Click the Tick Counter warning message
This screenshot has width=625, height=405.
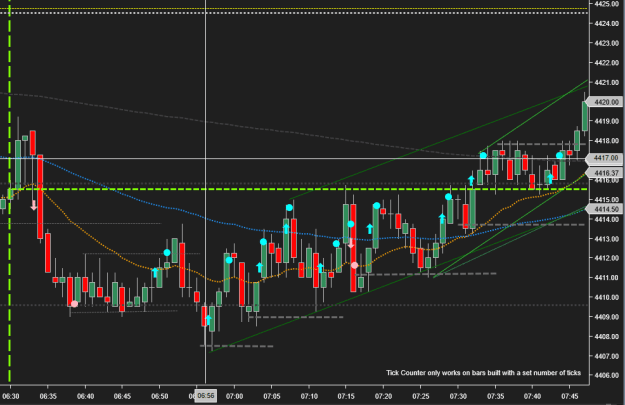point(483,373)
